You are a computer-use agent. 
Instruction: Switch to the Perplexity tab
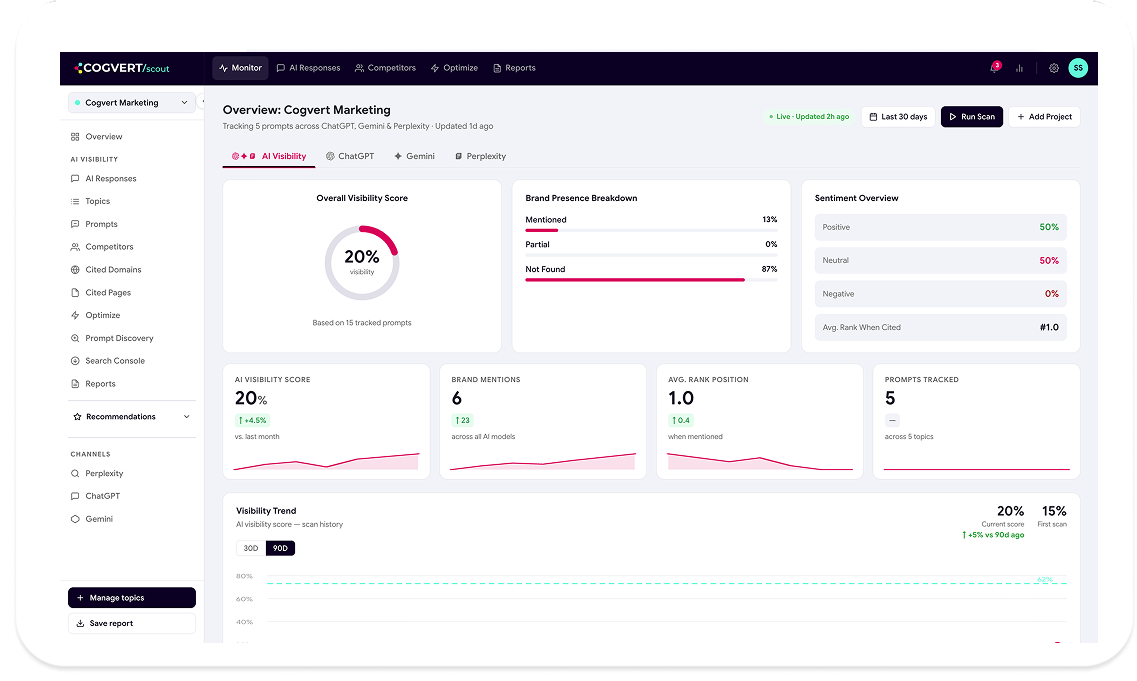480,157
